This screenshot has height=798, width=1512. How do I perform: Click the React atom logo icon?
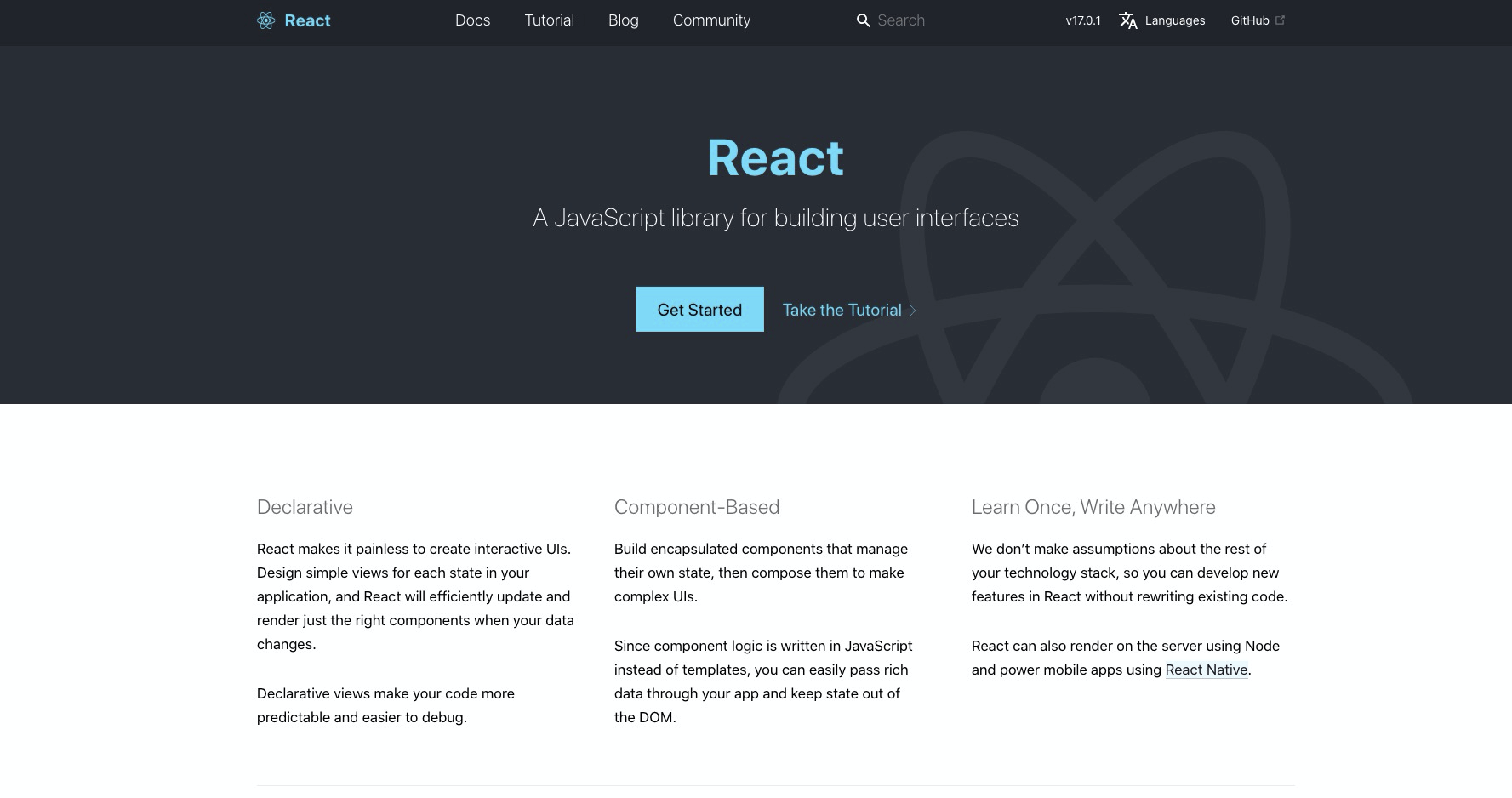click(266, 20)
